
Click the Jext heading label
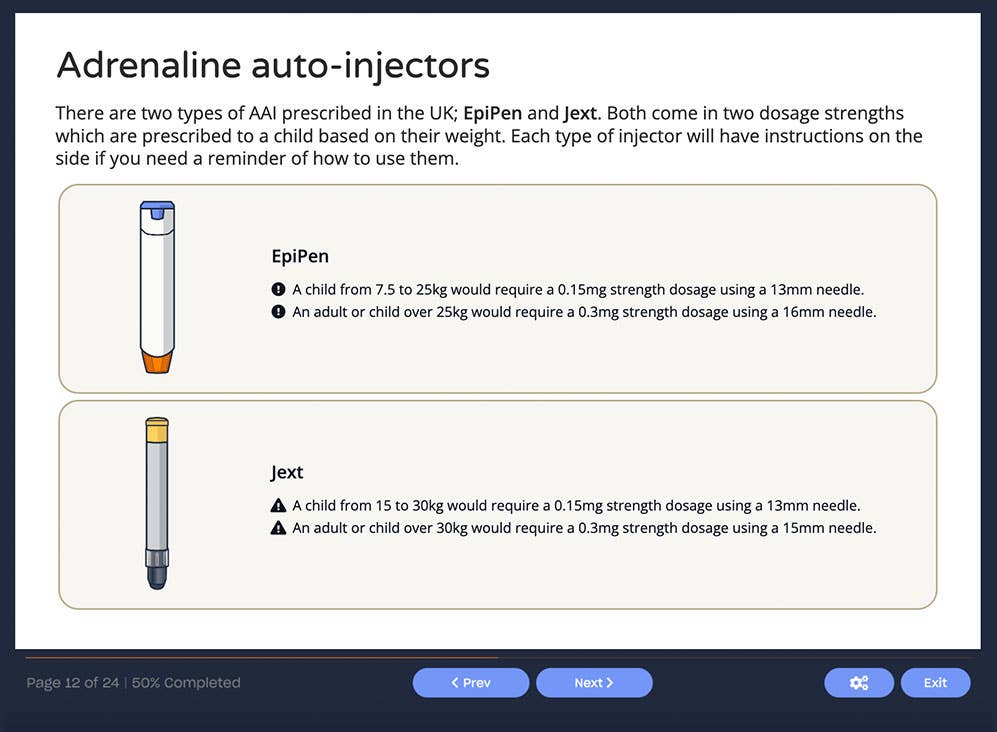287,472
